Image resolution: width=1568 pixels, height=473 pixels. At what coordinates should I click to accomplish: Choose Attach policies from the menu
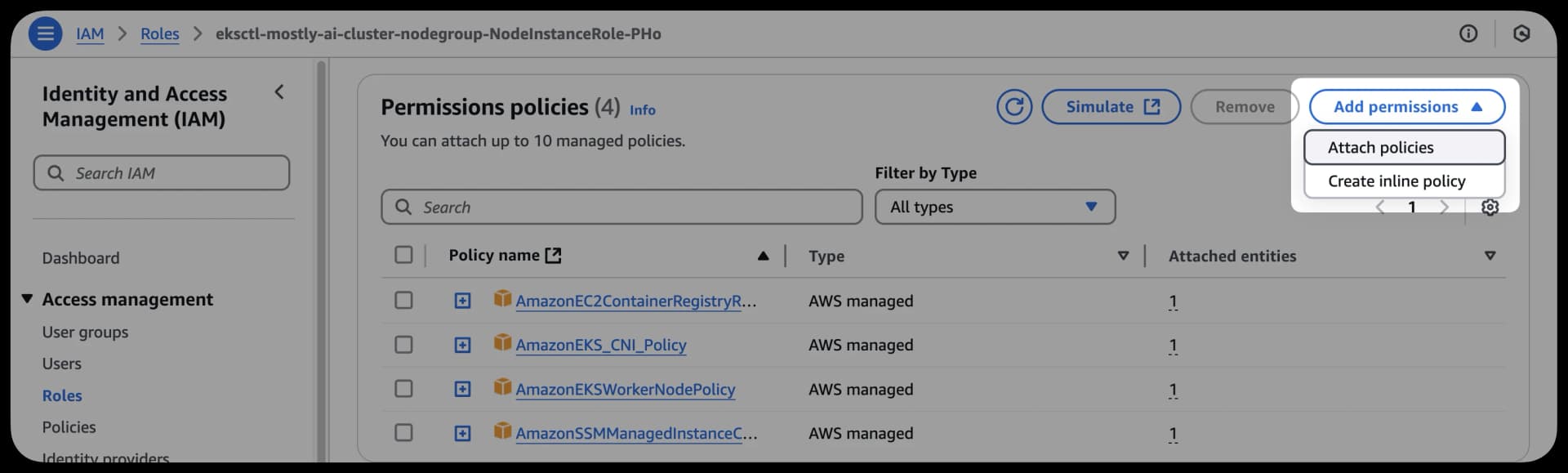1404,148
